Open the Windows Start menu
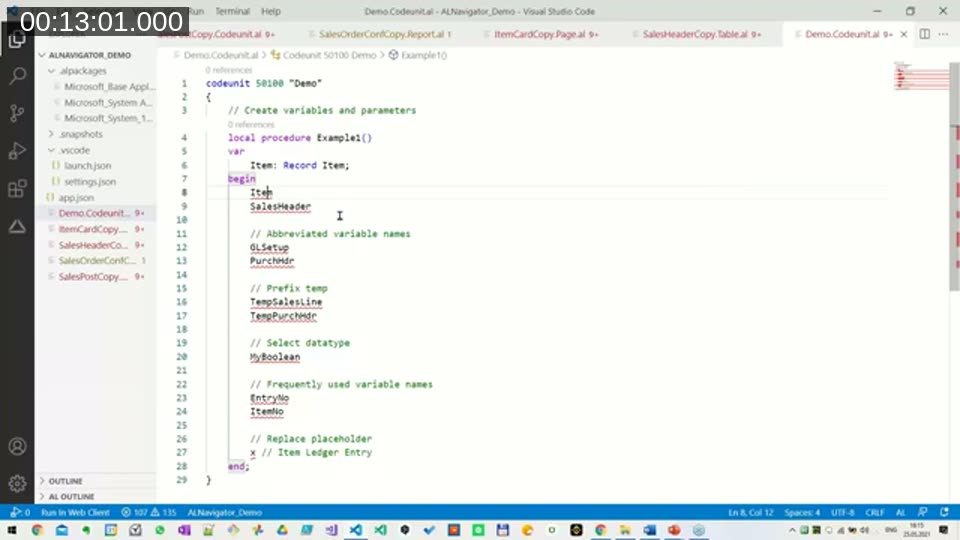The image size is (960, 540). point(12,530)
